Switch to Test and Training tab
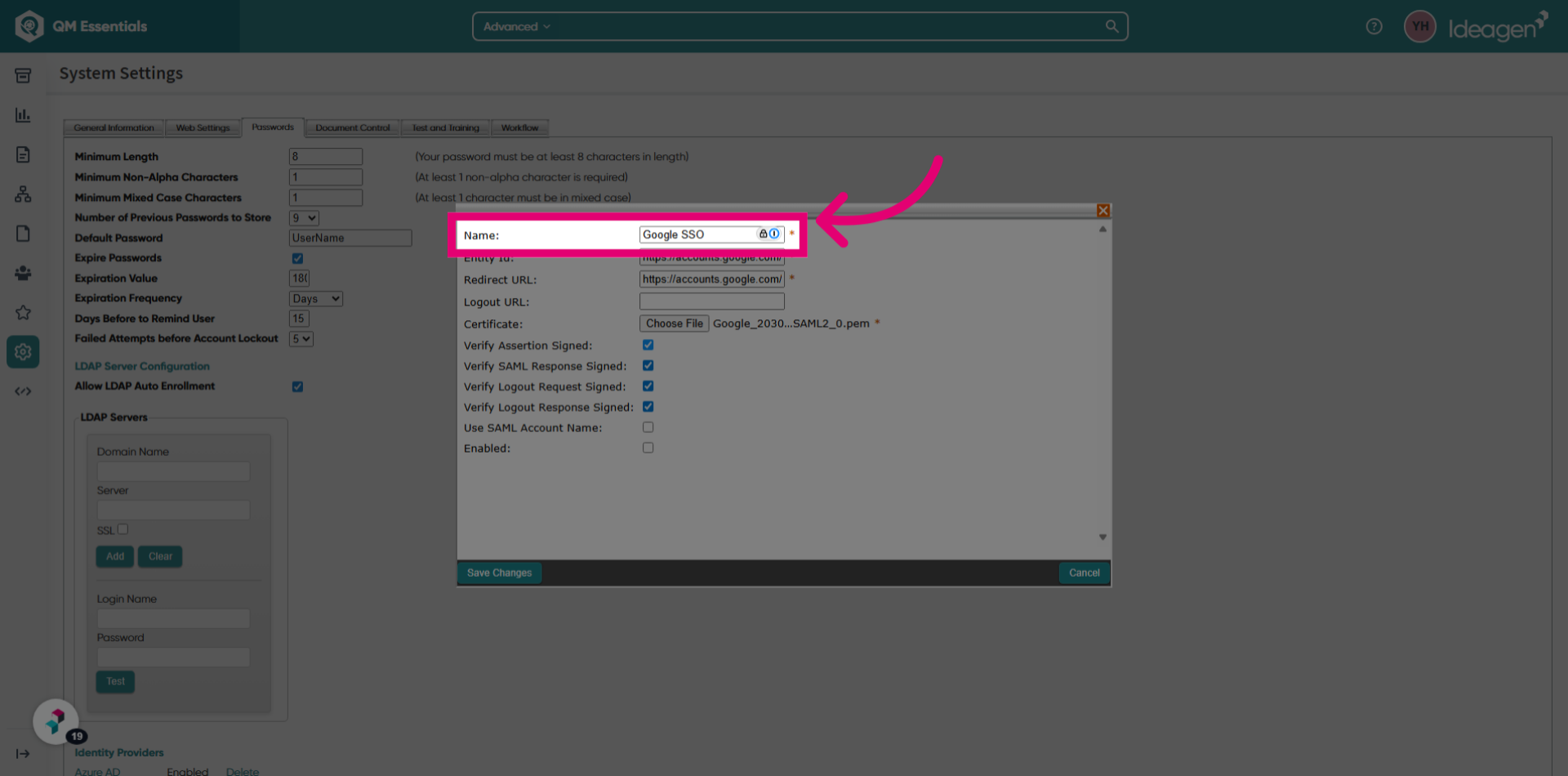1568x776 pixels. (445, 128)
